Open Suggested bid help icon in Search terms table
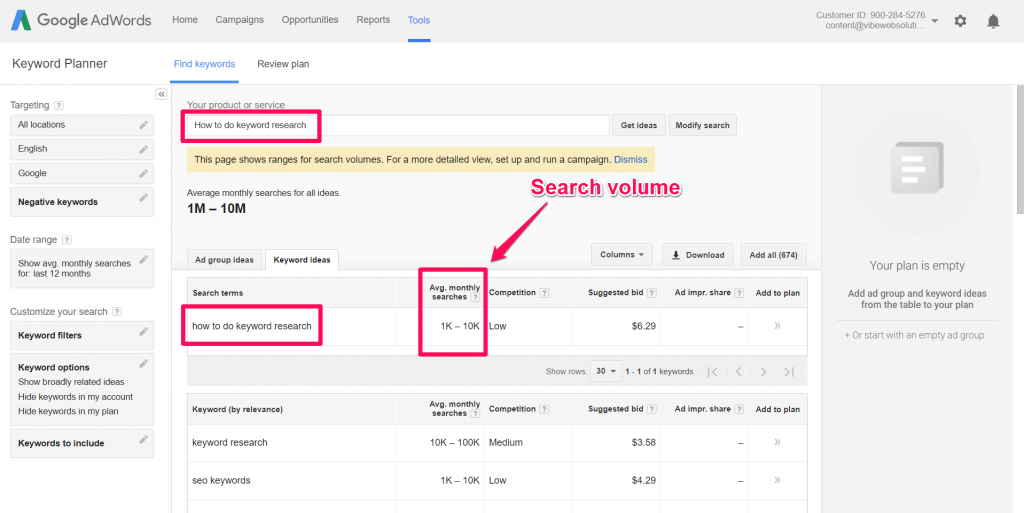Viewport: 1024px width, 513px height. pos(652,293)
